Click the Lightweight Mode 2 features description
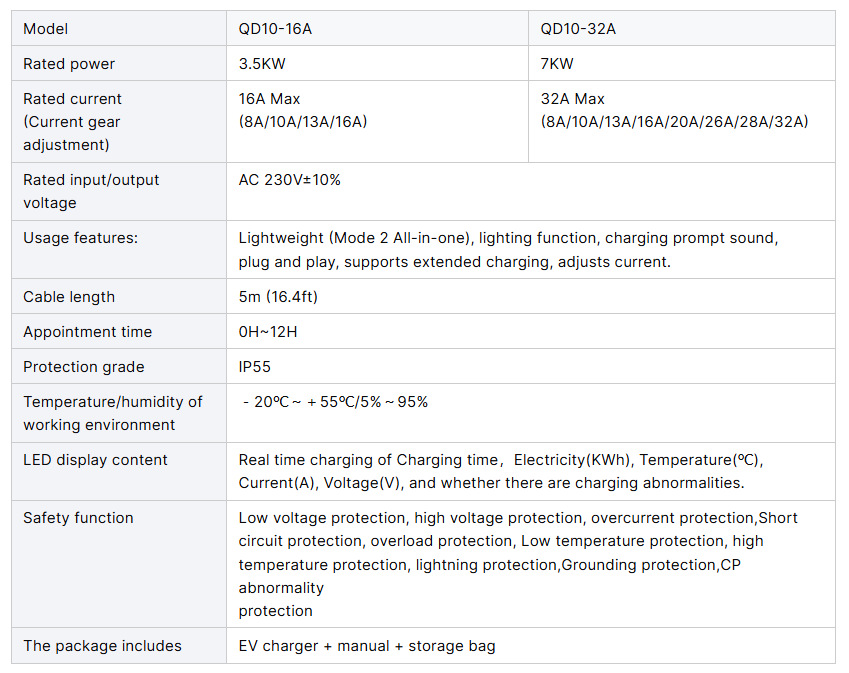The height and width of the screenshot is (673, 849). 508,250
